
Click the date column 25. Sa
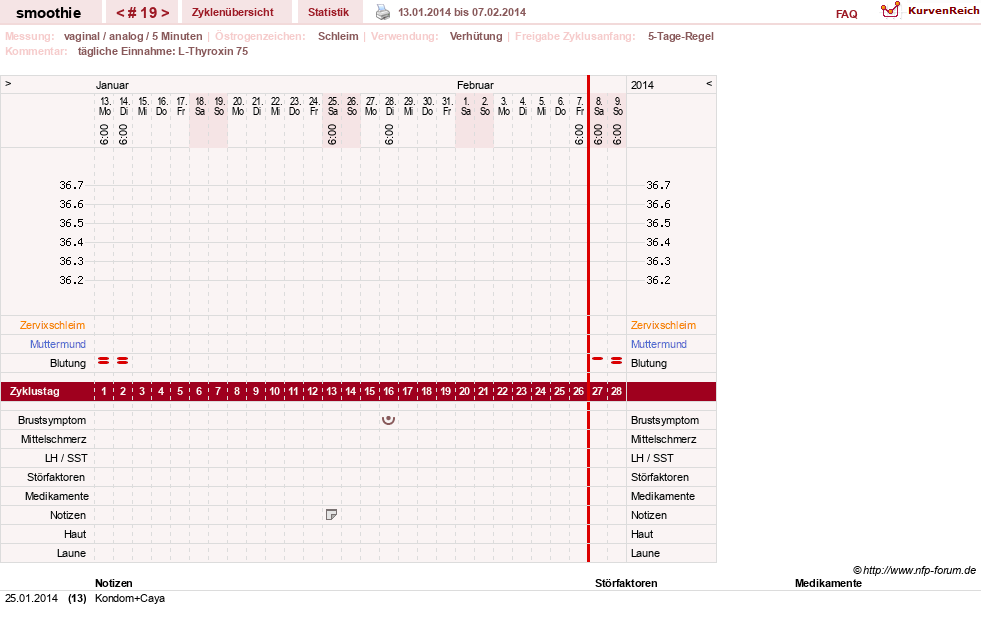click(x=333, y=106)
